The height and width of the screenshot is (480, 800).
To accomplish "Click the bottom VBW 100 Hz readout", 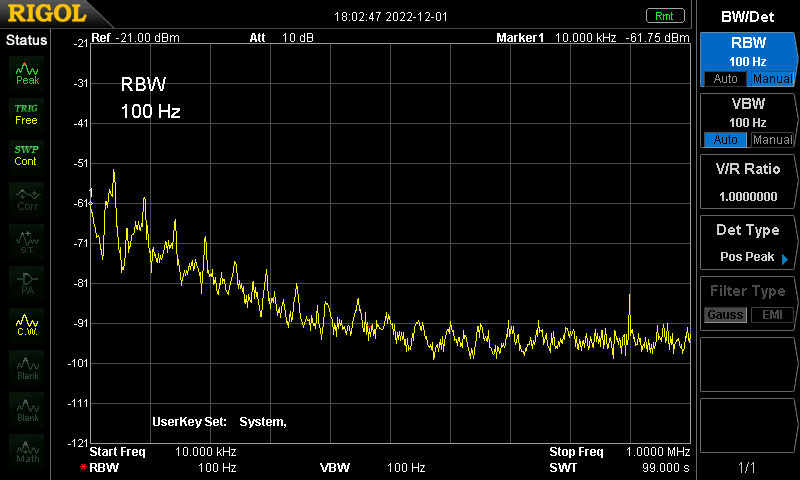I will click(372, 468).
